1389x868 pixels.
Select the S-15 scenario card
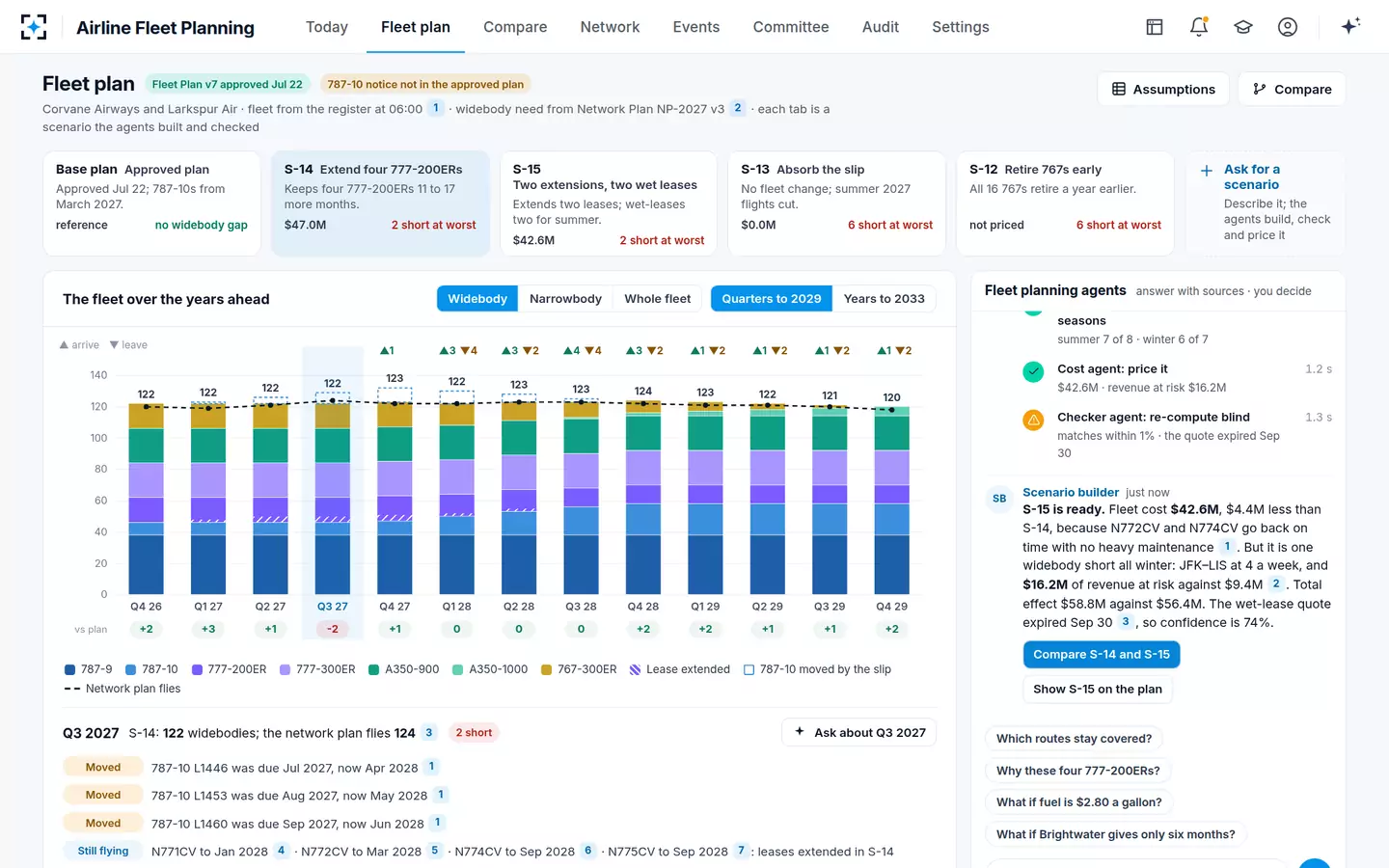(x=609, y=203)
